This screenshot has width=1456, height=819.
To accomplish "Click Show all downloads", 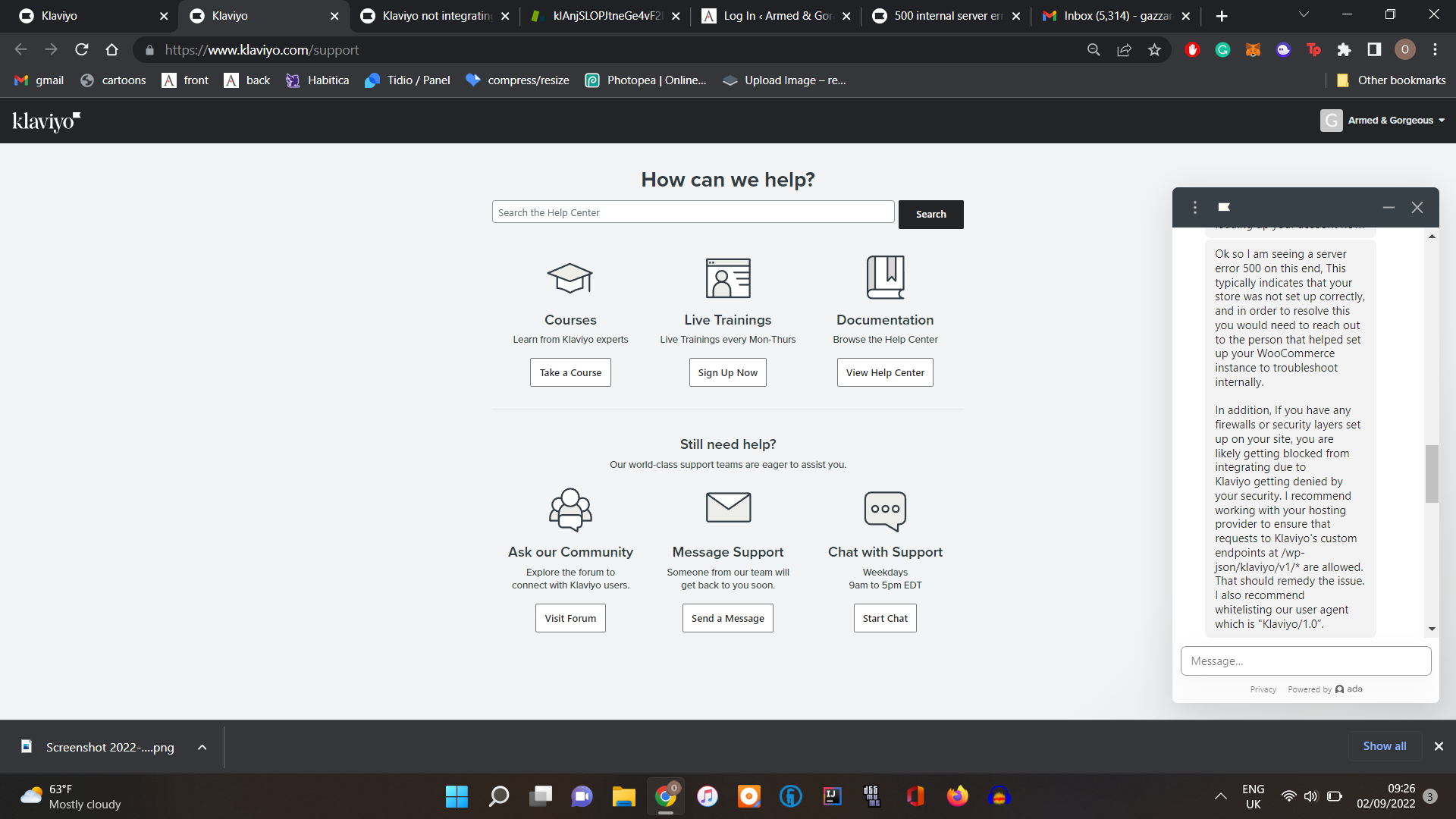I will tap(1385, 746).
